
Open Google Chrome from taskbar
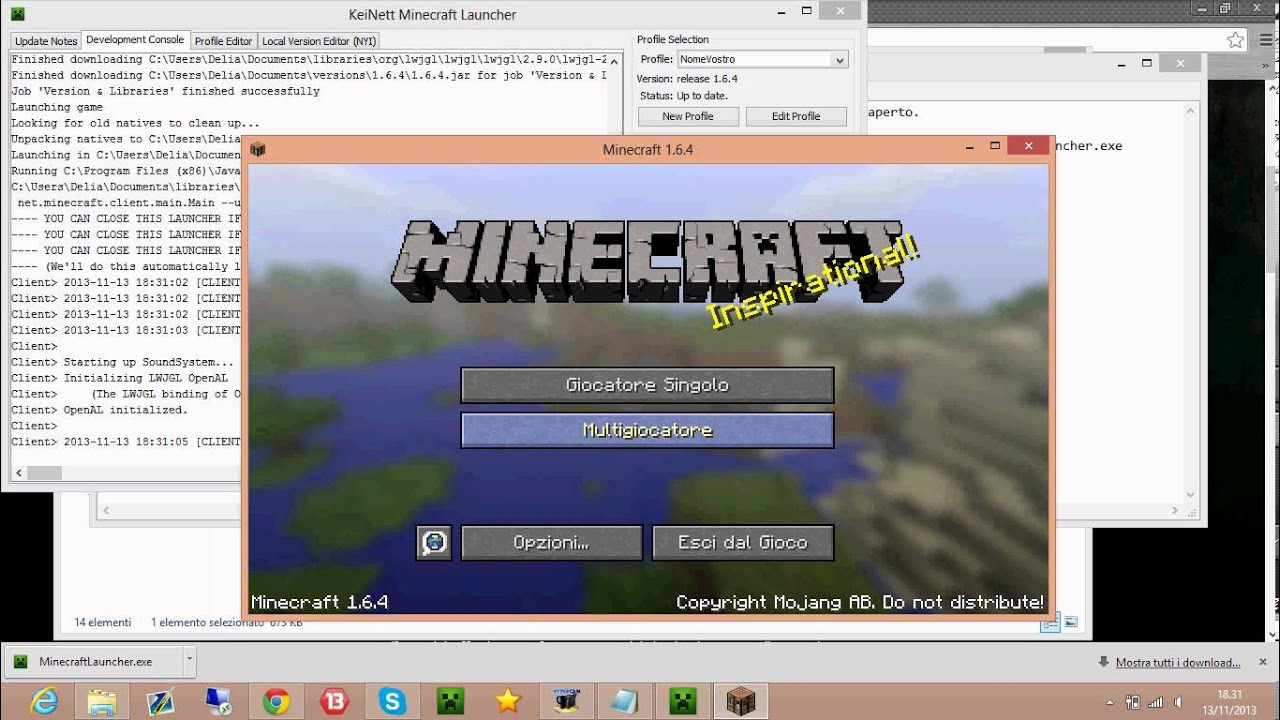(x=276, y=701)
